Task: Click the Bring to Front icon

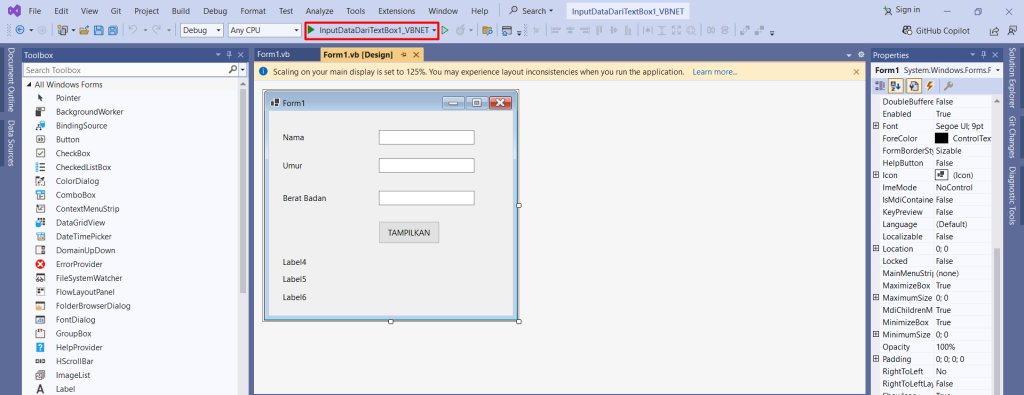Action: (745, 30)
